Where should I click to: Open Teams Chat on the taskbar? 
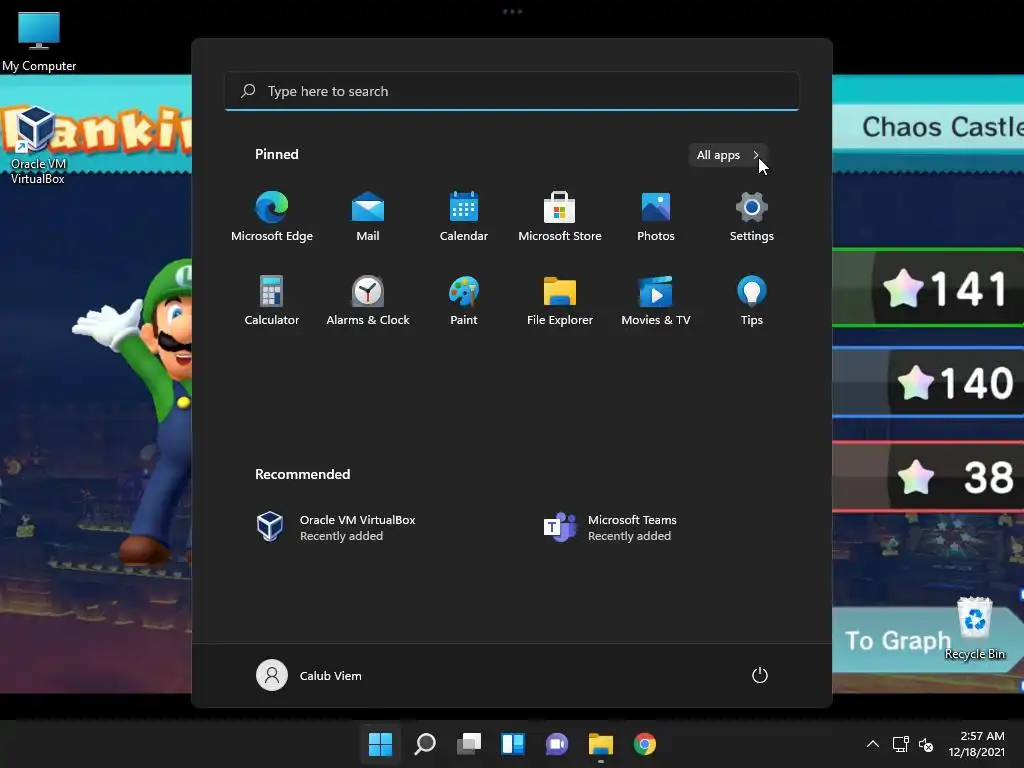click(557, 744)
